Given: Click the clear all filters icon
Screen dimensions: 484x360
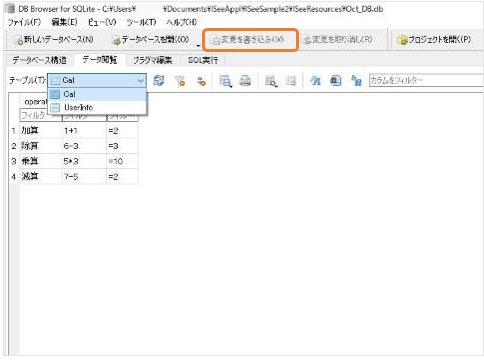Looking at the screenshot, I should coord(180,80).
